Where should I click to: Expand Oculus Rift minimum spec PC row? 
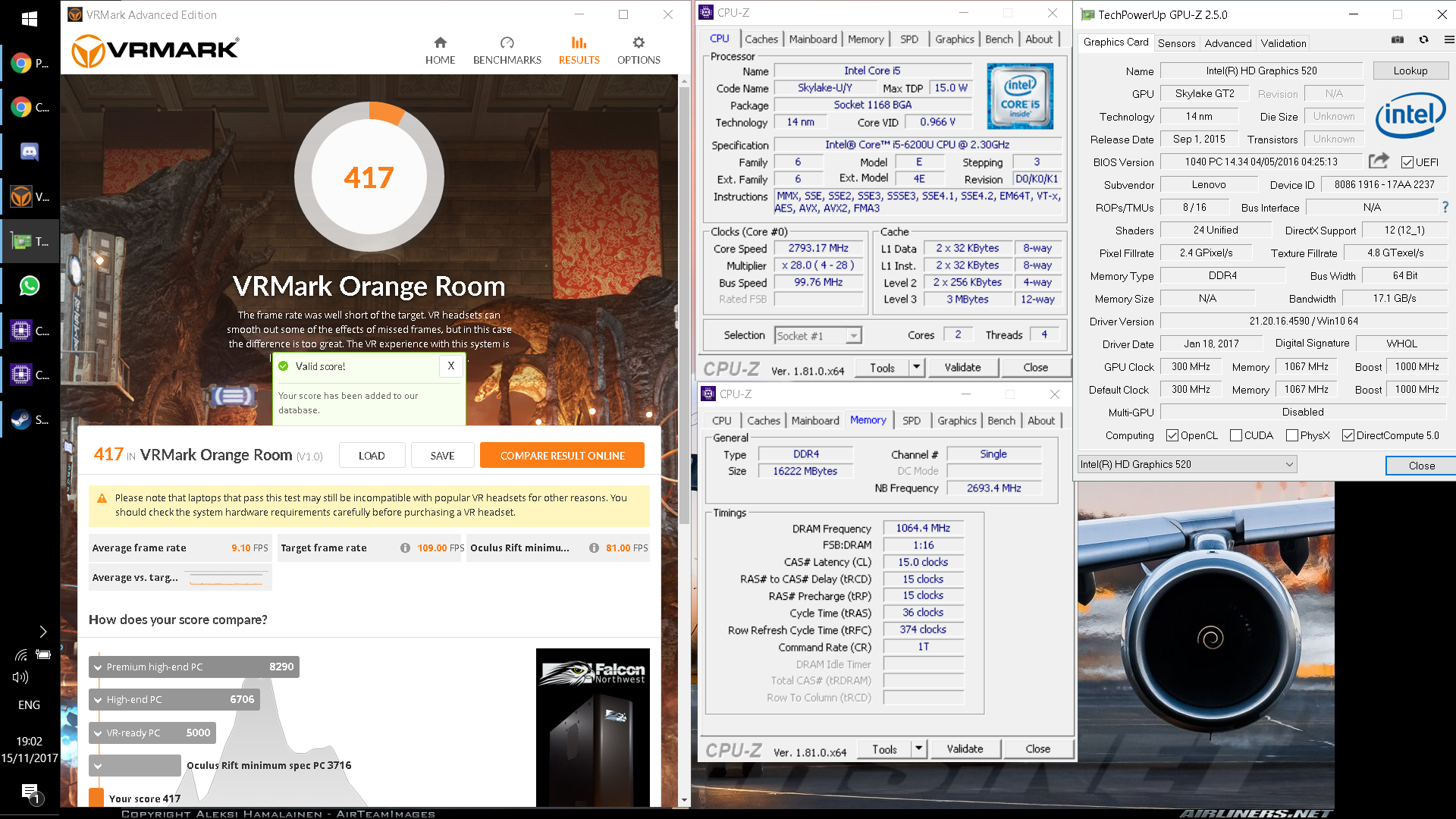(135, 765)
